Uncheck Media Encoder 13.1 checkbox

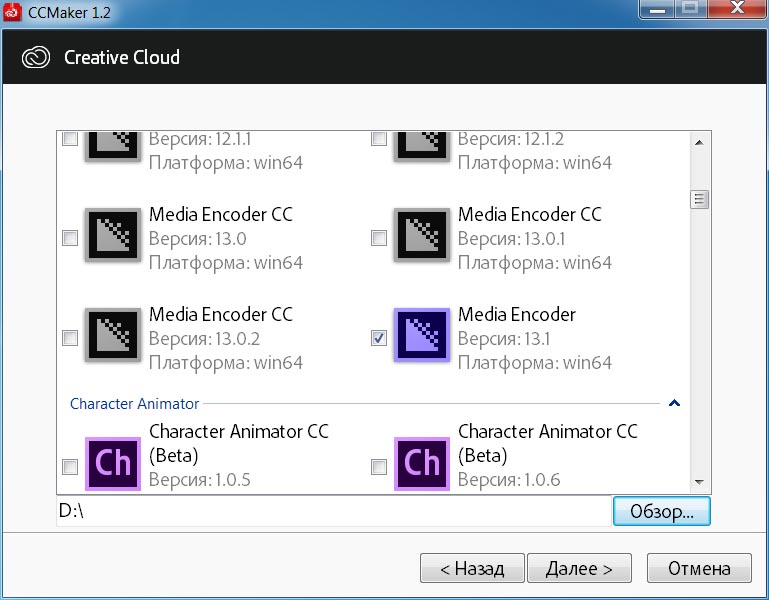[x=379, y=338]
